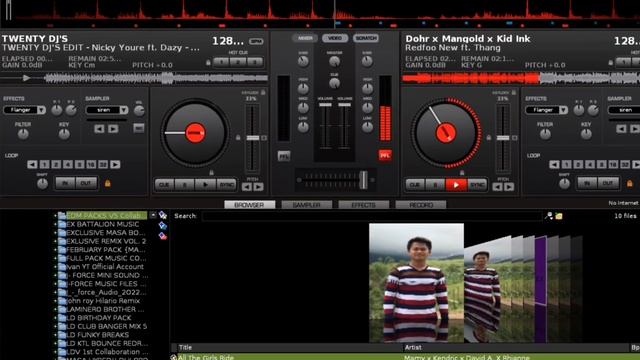This screenshot has width=640, height=360.
Task: Switch to the MIXER center panel
Action: coord(305,38)
